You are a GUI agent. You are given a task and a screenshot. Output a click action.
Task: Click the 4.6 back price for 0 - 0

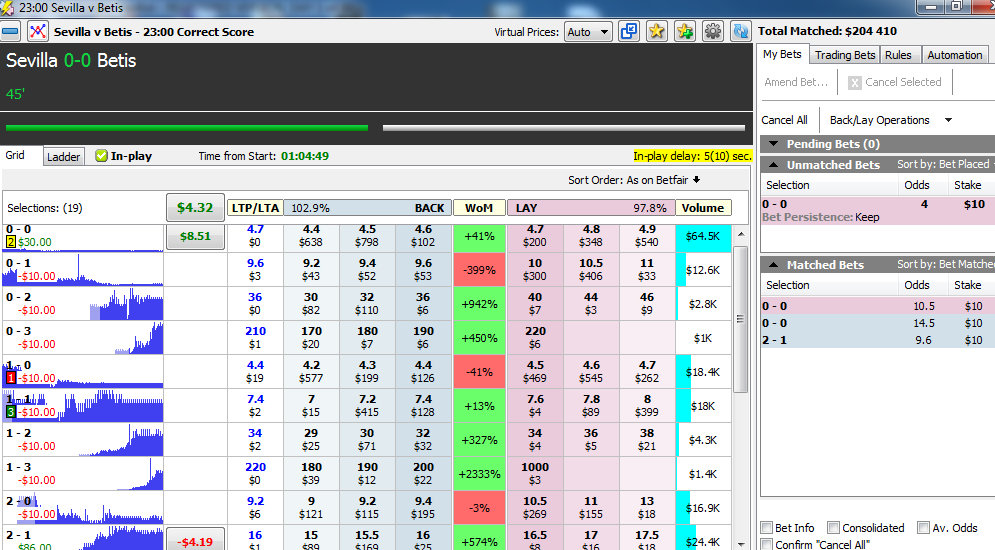(423, 235)
